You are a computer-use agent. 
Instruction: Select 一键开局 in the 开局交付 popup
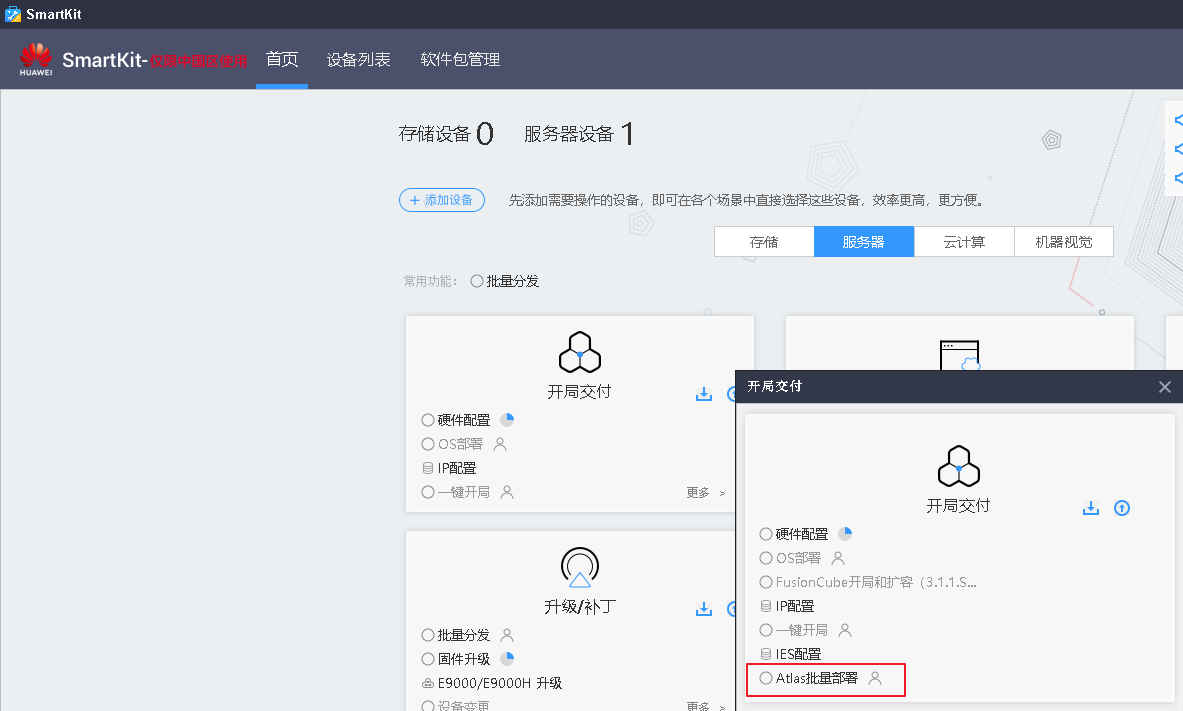pos(794,629)
